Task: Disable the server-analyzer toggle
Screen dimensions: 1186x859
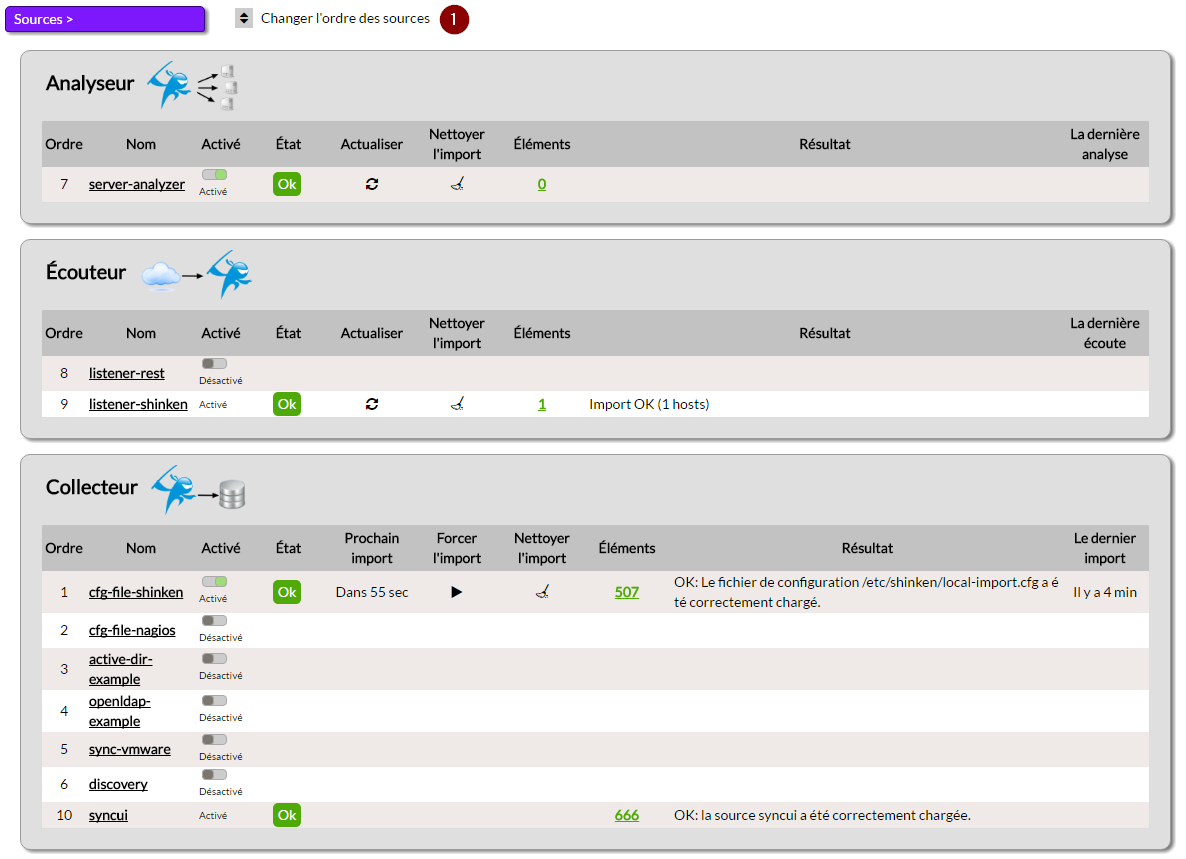Action: 214,175
